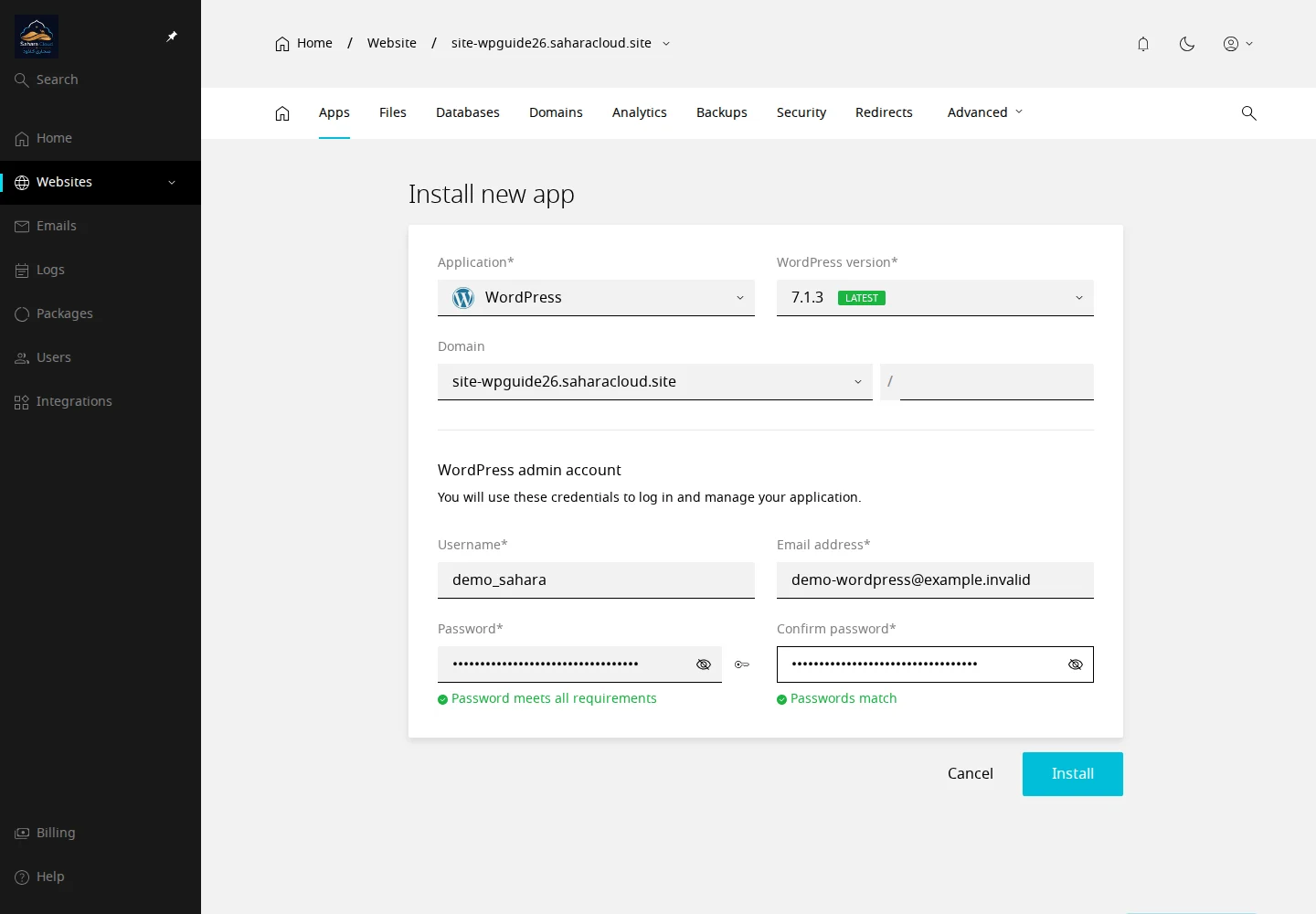Click the Install button
1316x914 pixels.
pyautogui.click(x=1073, y=774)
